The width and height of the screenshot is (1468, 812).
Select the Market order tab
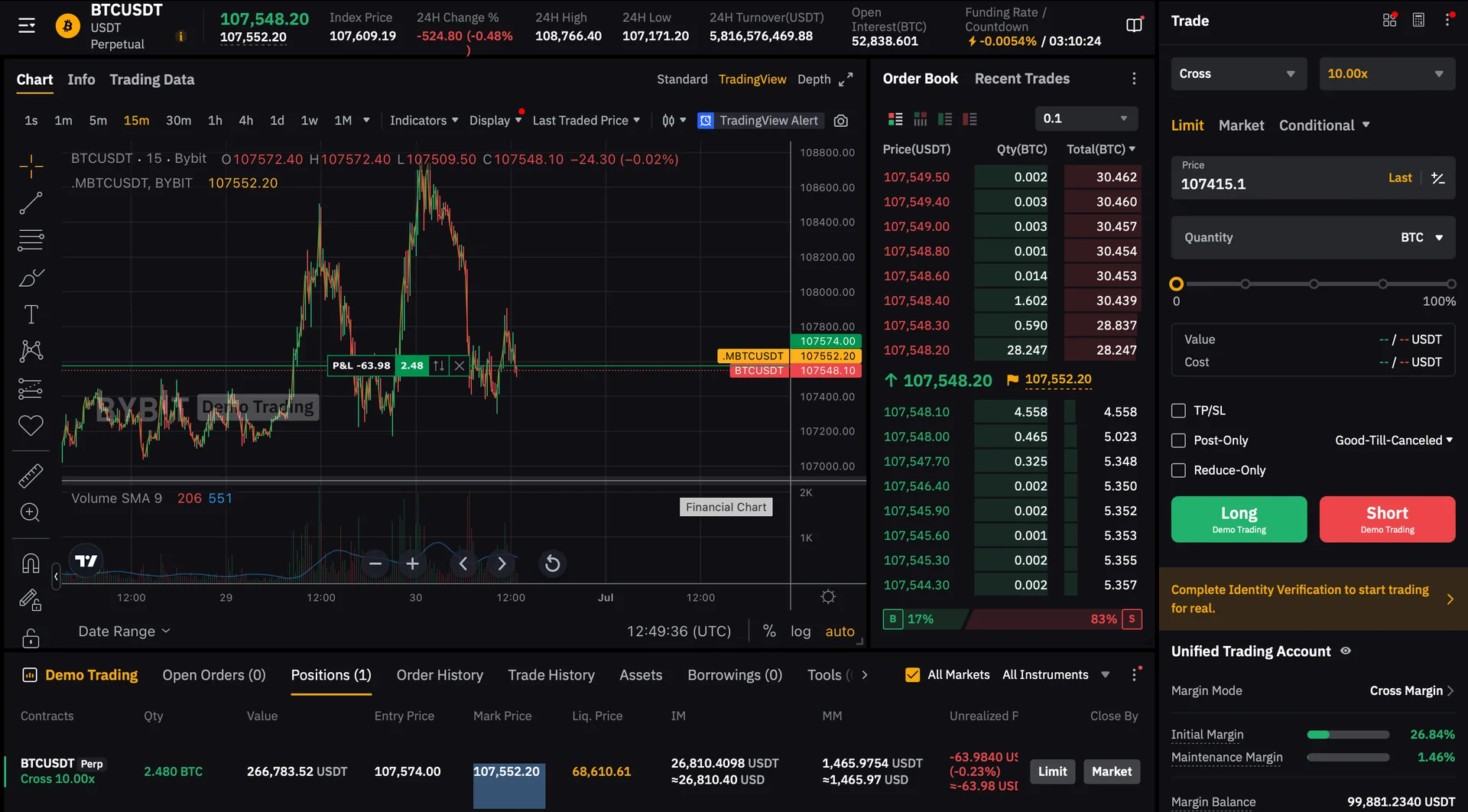pos(1241,125)
